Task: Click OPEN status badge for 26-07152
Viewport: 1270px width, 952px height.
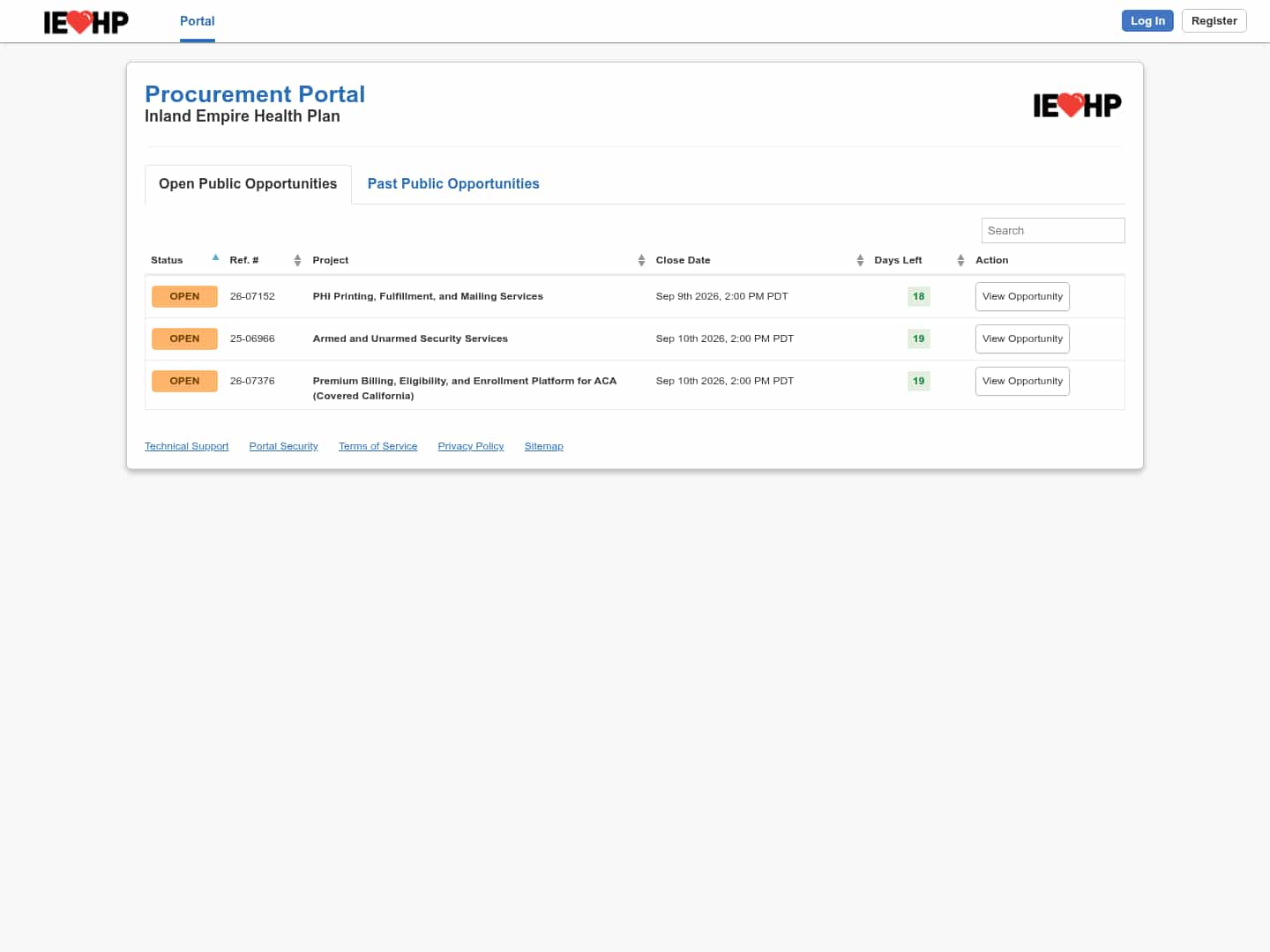Action: click(184, 296)
